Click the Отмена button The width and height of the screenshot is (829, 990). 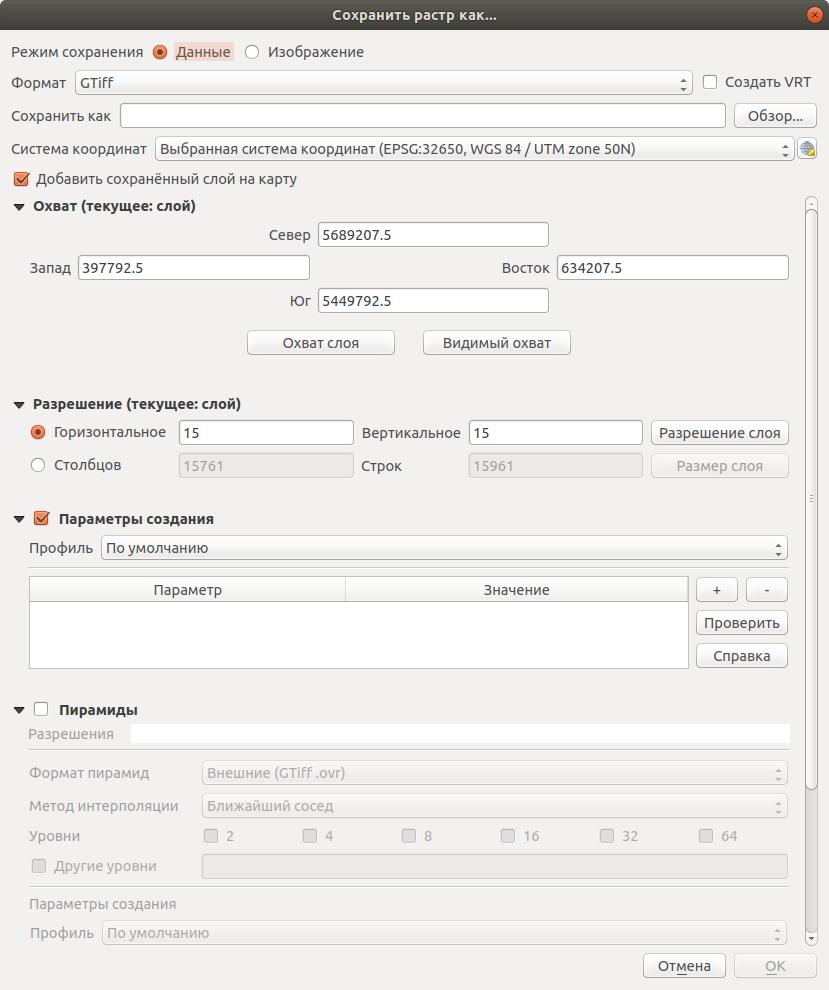click(x=684, y=966)
